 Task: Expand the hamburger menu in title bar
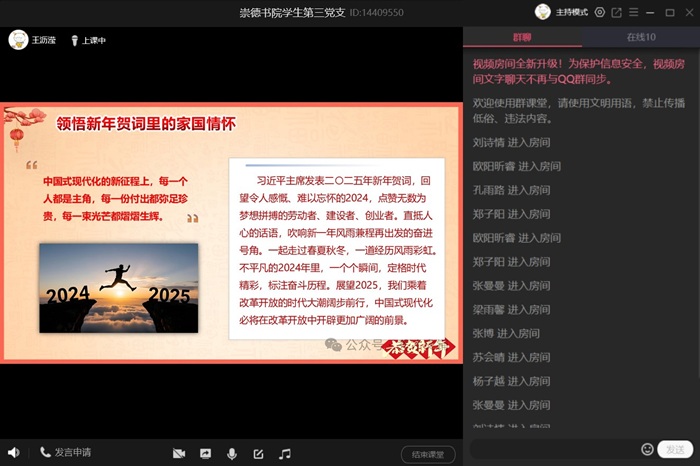point(634,12)
